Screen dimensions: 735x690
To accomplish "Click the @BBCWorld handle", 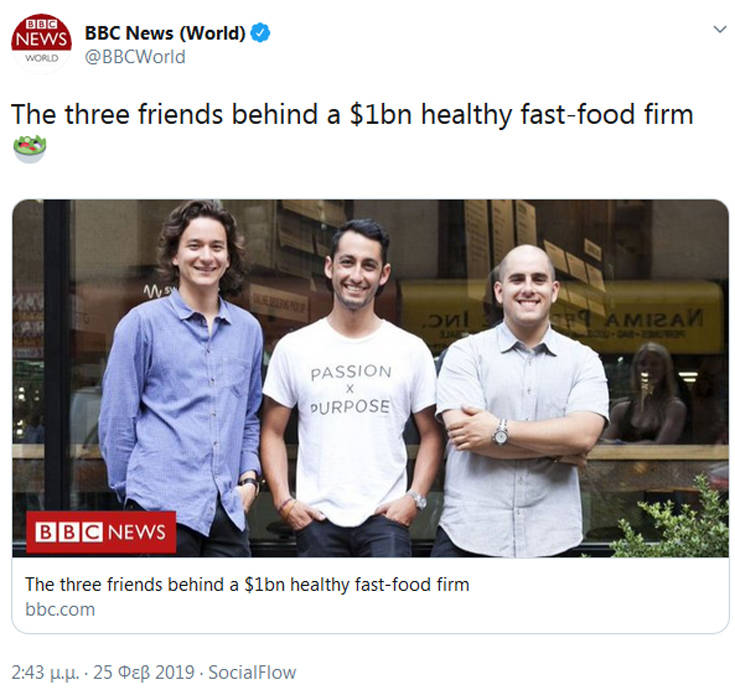I will coord(135,57).
